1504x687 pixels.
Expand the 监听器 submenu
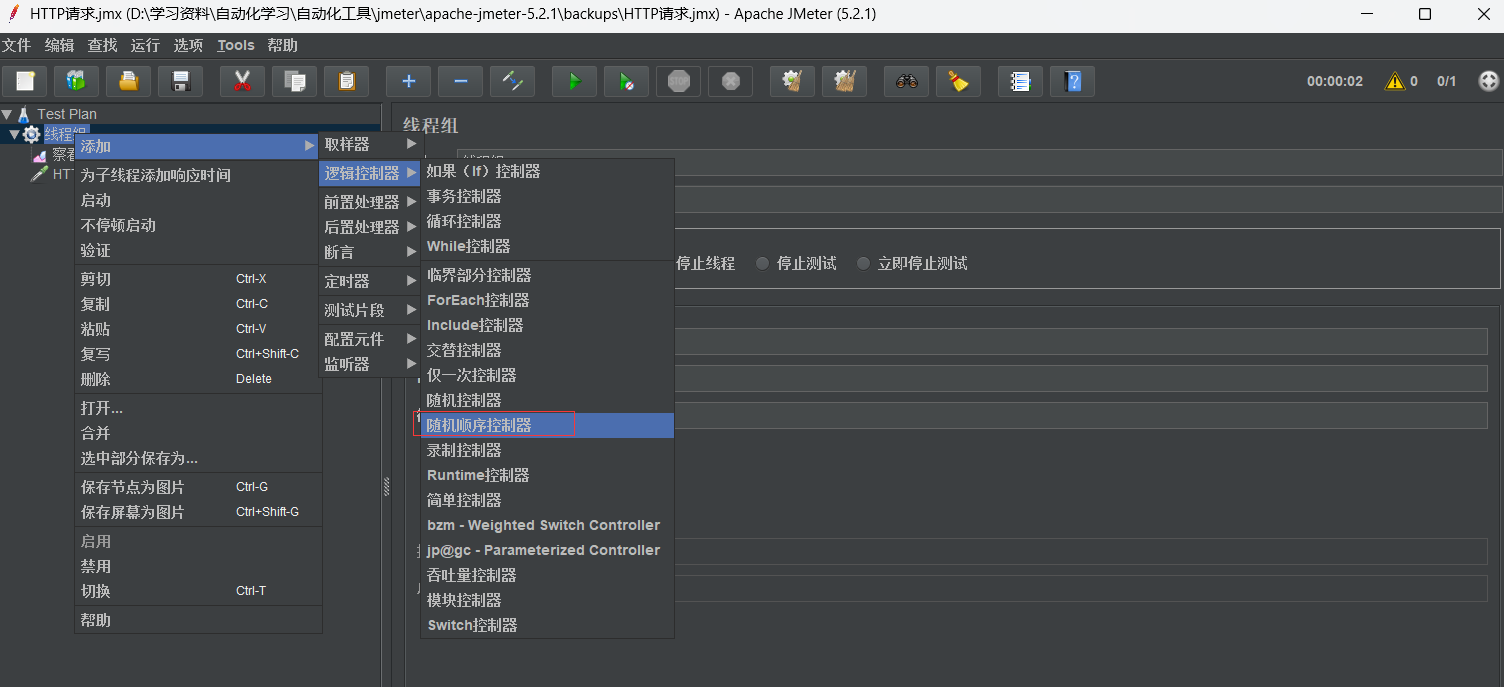point(370,364)
